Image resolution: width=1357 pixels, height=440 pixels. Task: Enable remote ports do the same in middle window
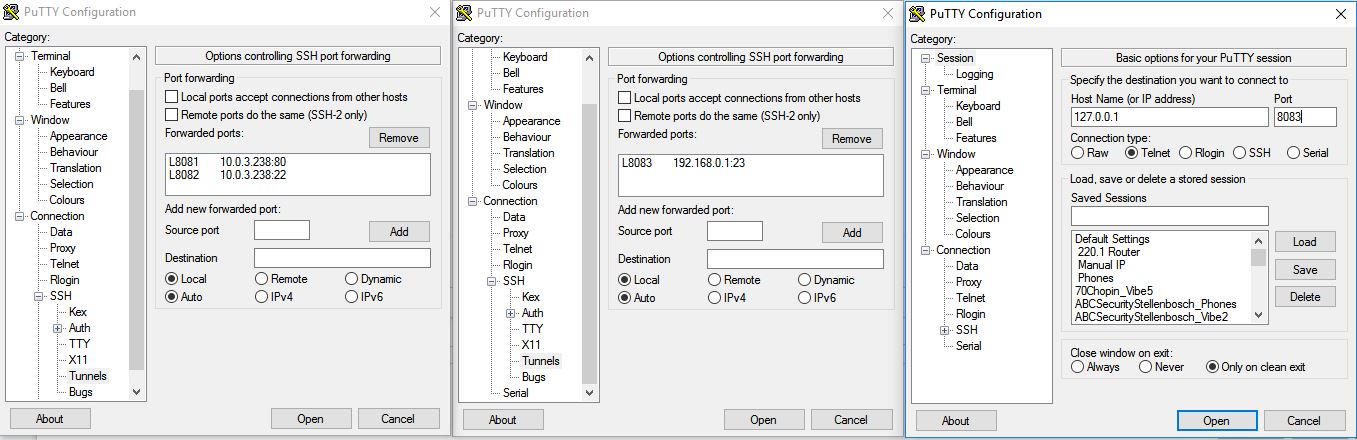tap(625, 116)
